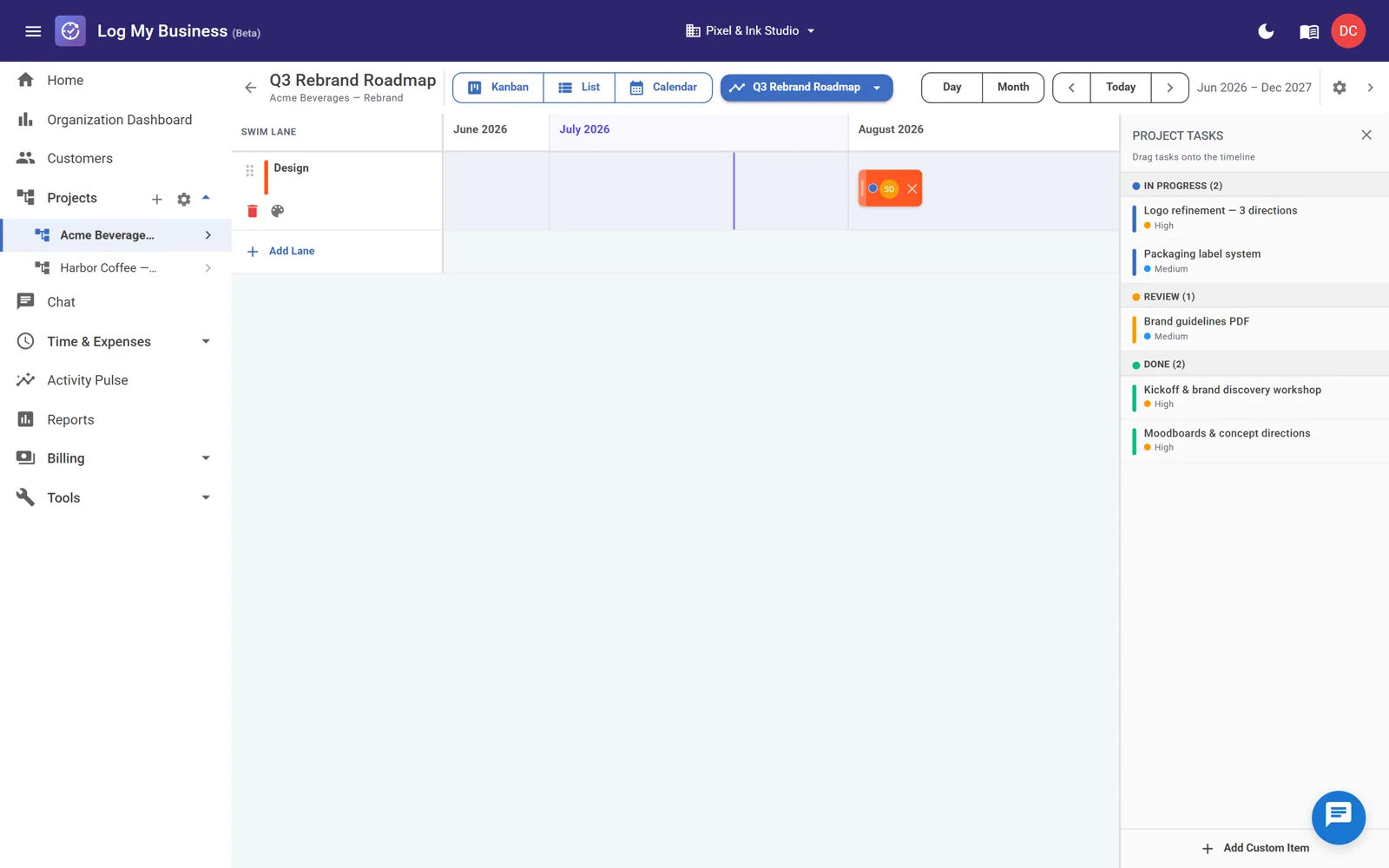This screenshot has height=868, width=1389.
Task: Open the floating chat support bubble
Action: [1338, 817]
